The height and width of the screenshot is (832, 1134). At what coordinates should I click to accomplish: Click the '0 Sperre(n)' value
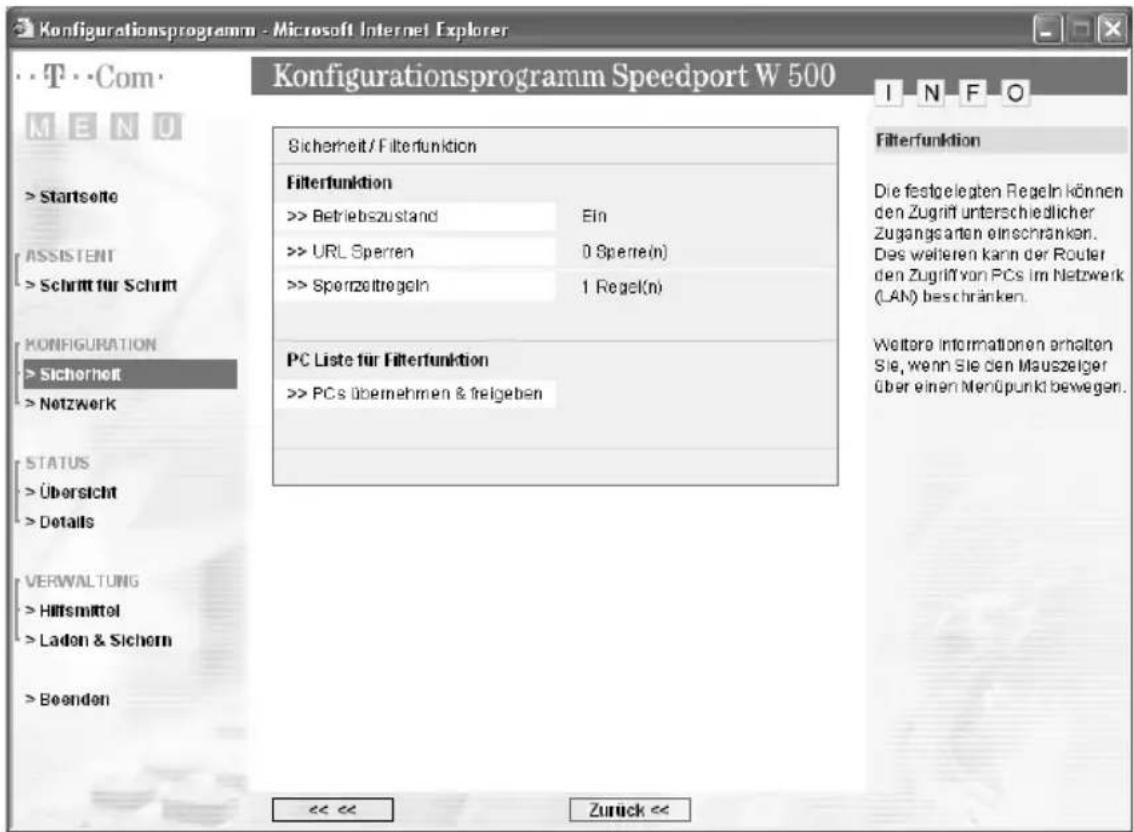point(625,252)
